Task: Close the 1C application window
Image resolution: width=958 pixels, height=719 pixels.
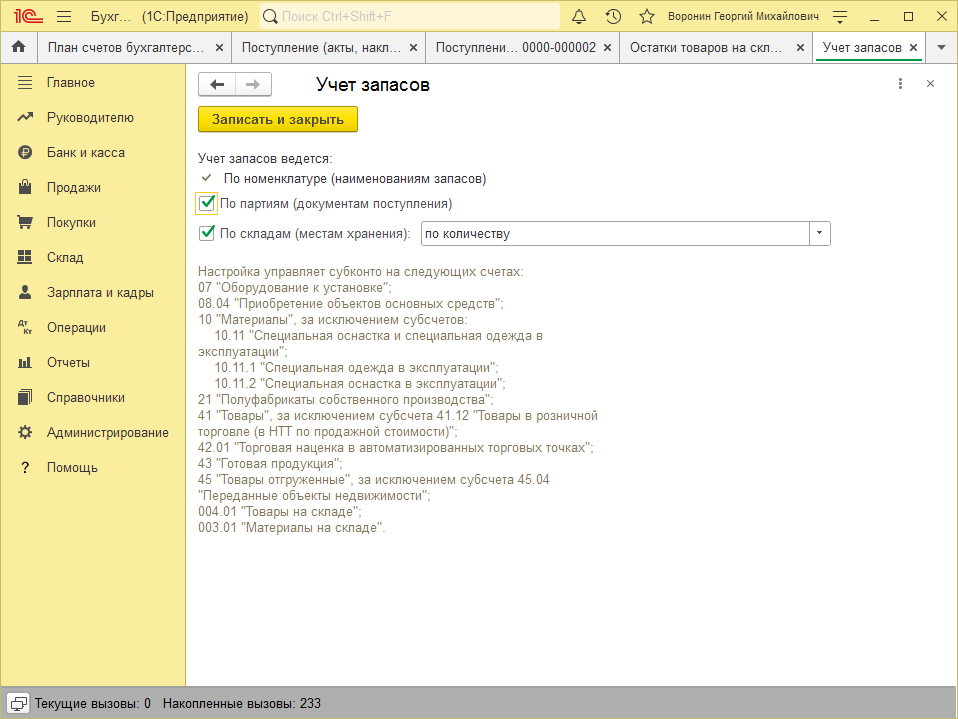Action: [942, 16]
